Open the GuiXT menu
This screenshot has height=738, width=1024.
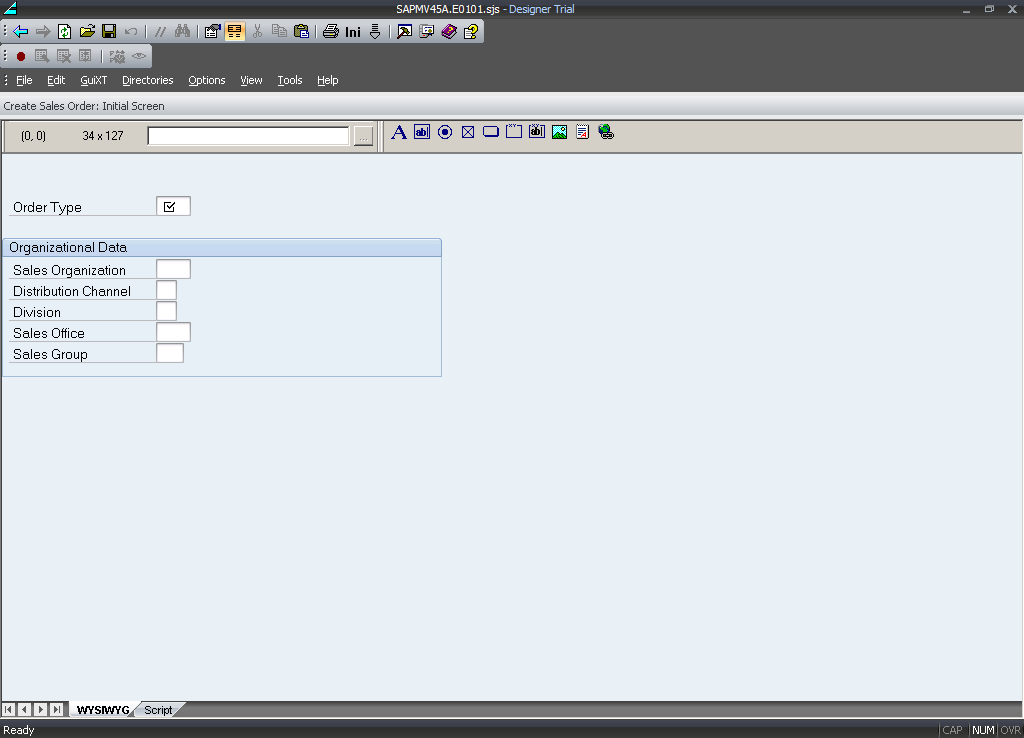pyautogui.click(x=93, y=80)
